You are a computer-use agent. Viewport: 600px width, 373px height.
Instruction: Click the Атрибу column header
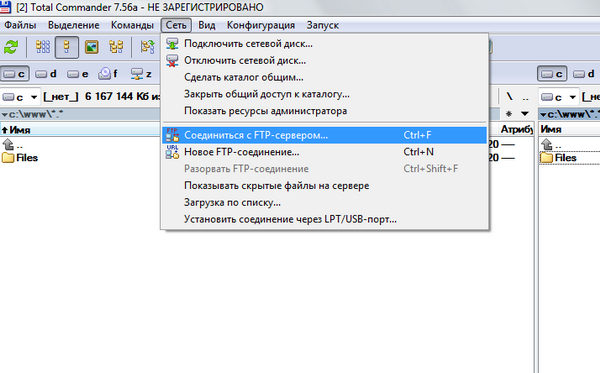point(517,130)
